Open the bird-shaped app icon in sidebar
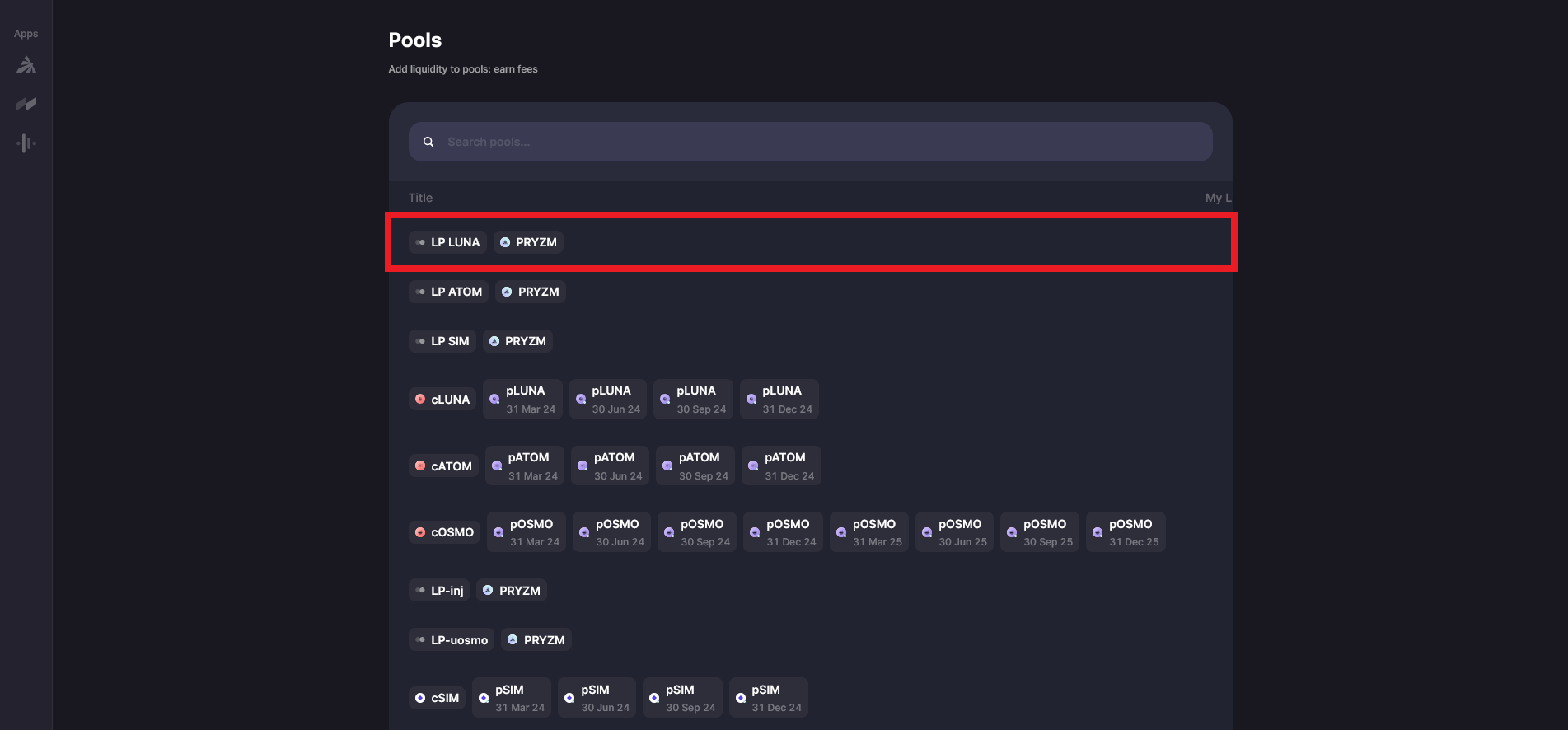Screen dimensions: 1568x730 (x=26, y=65)
